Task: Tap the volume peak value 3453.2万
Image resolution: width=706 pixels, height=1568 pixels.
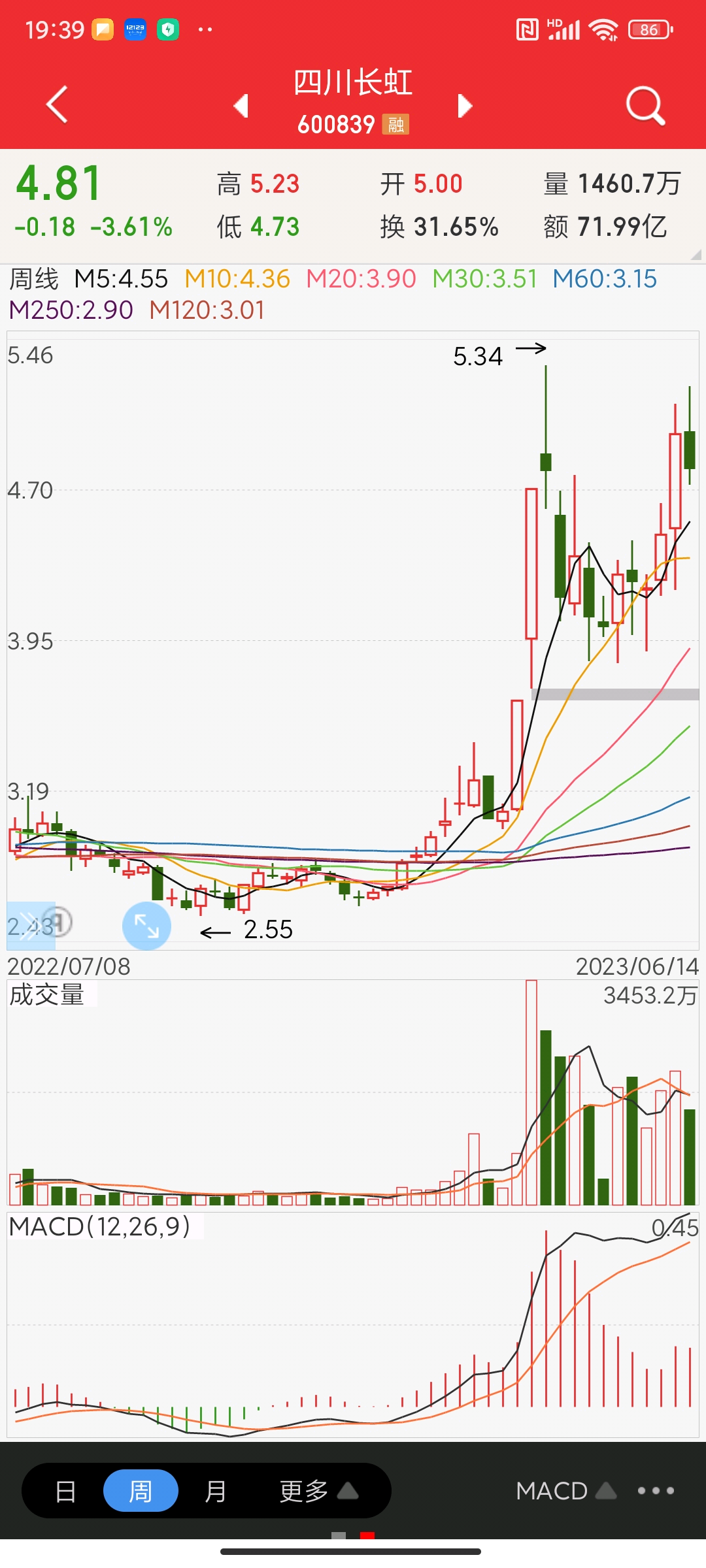Action: point(650,996)
